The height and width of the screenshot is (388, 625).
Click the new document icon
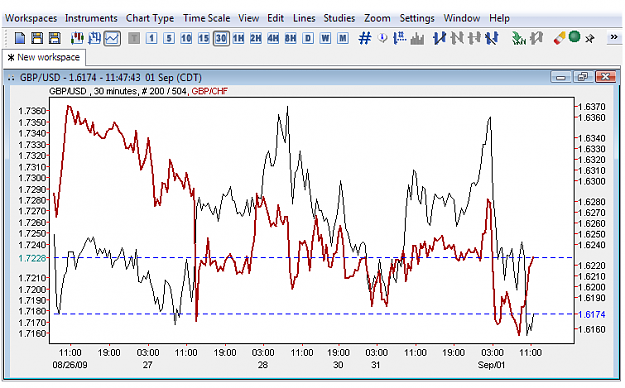[20, 38]
